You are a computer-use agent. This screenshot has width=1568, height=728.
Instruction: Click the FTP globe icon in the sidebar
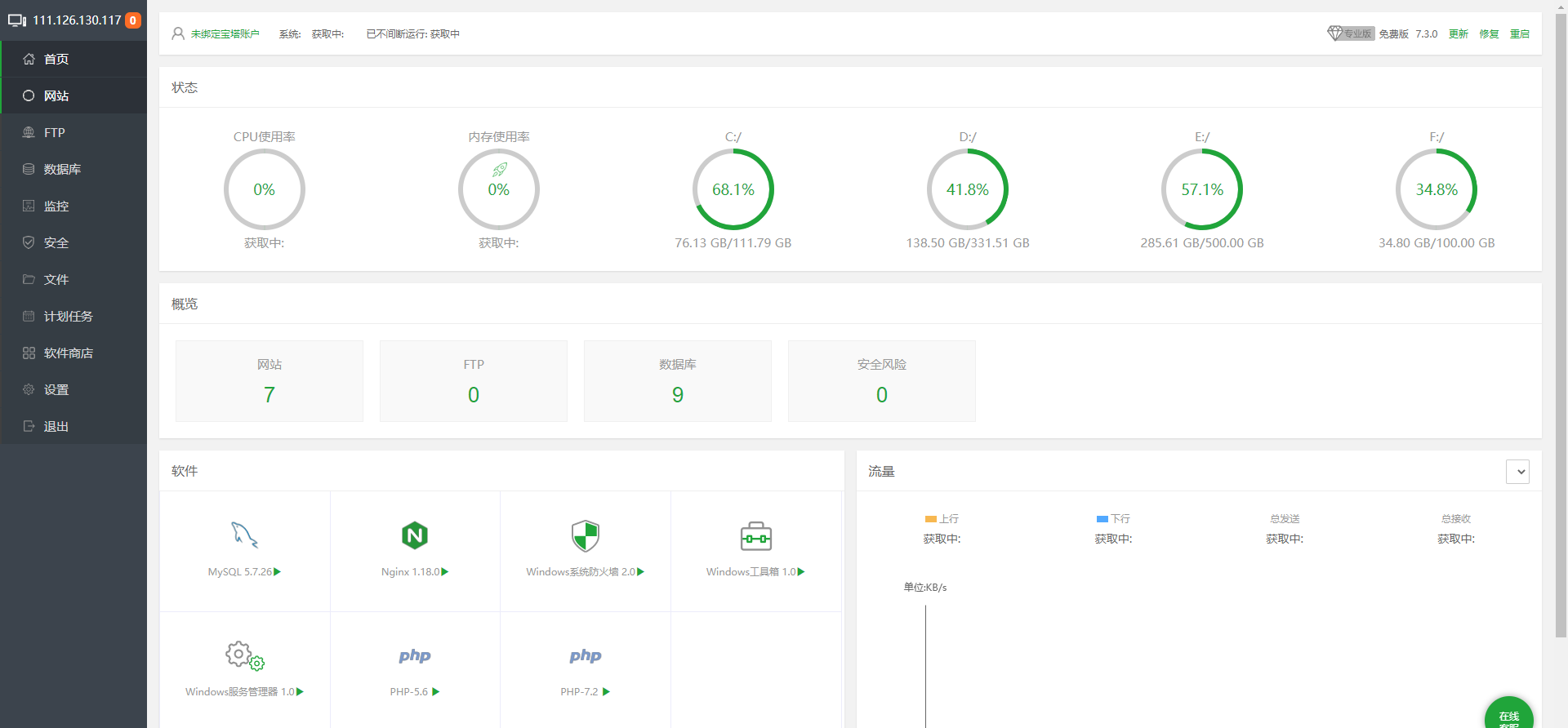point(29,132)
